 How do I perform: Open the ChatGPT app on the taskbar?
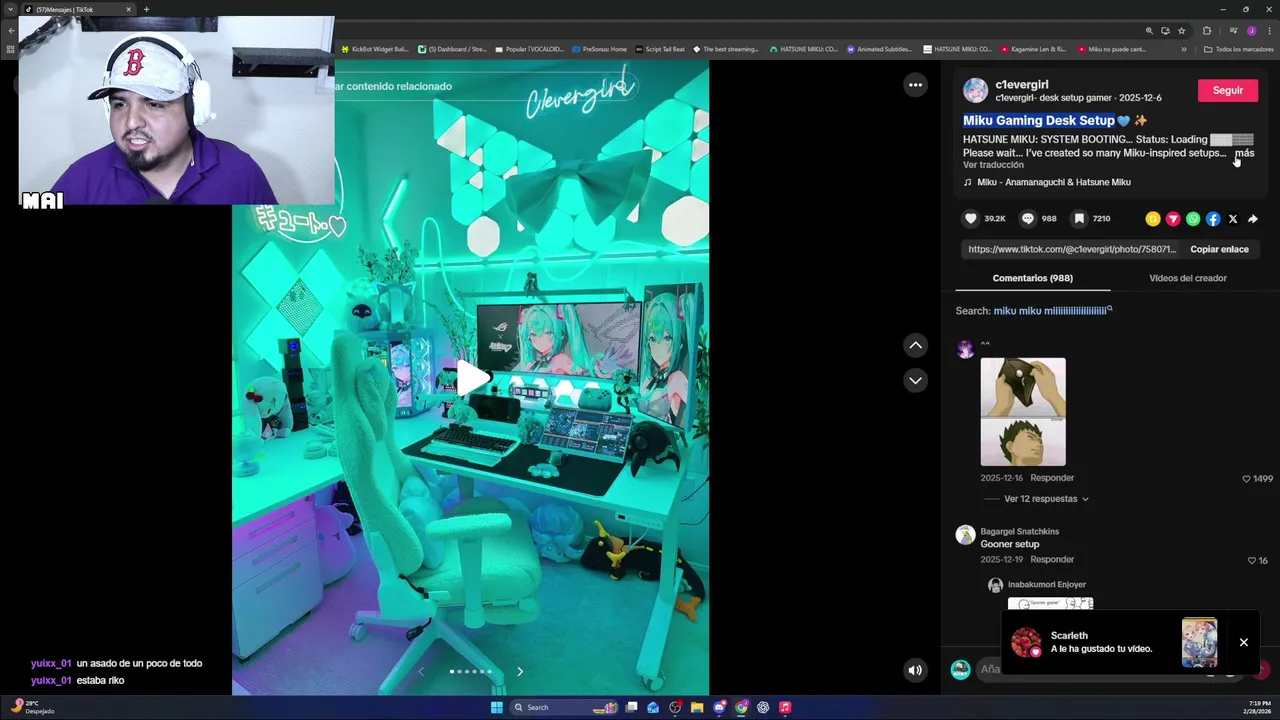coord(763,707)
